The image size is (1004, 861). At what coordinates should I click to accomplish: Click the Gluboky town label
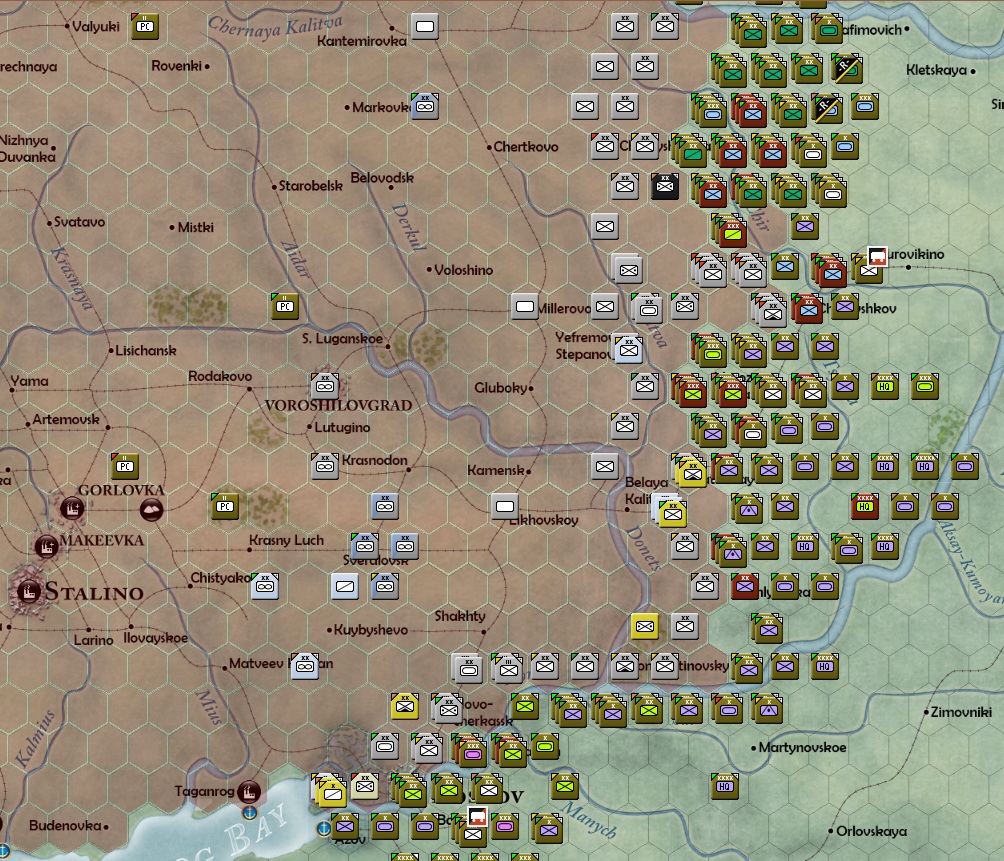click(x=501, y=388)
